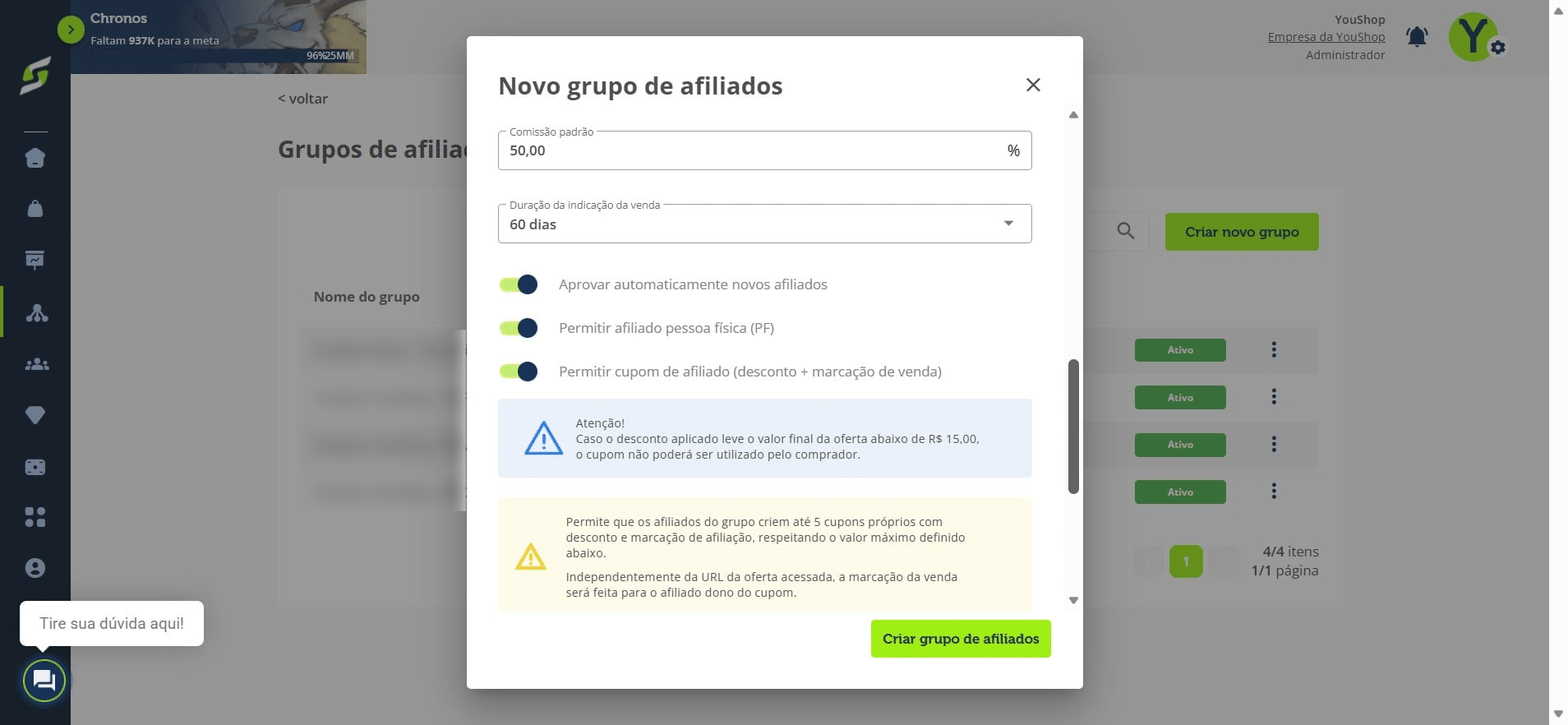Select pagination page 1
Viewport: 1568px width, 725px height.
pos(1186,561)
